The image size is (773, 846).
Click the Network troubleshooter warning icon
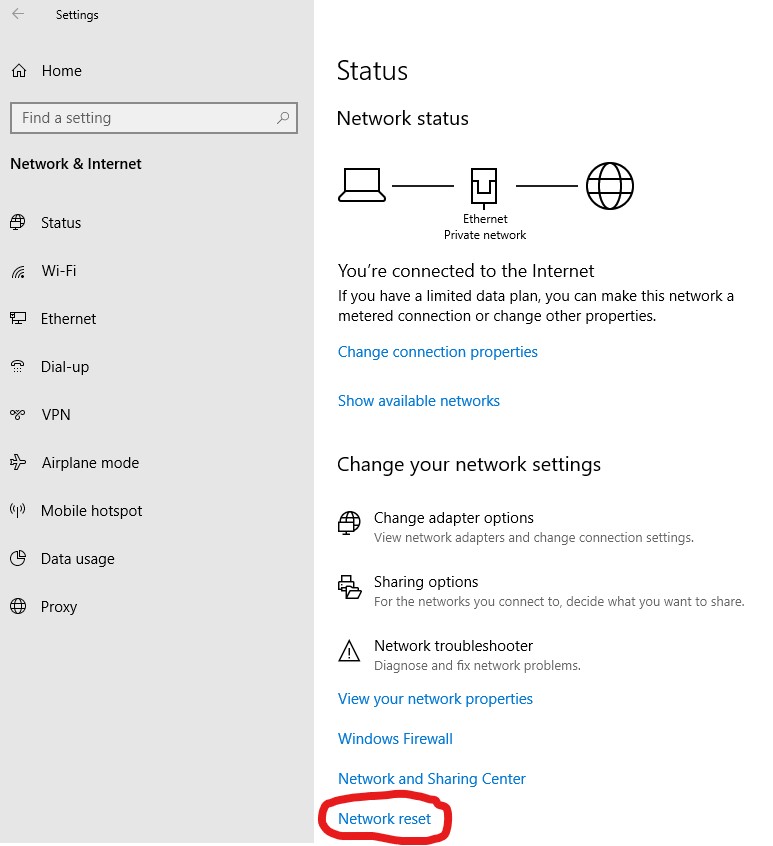pos(349,653)
